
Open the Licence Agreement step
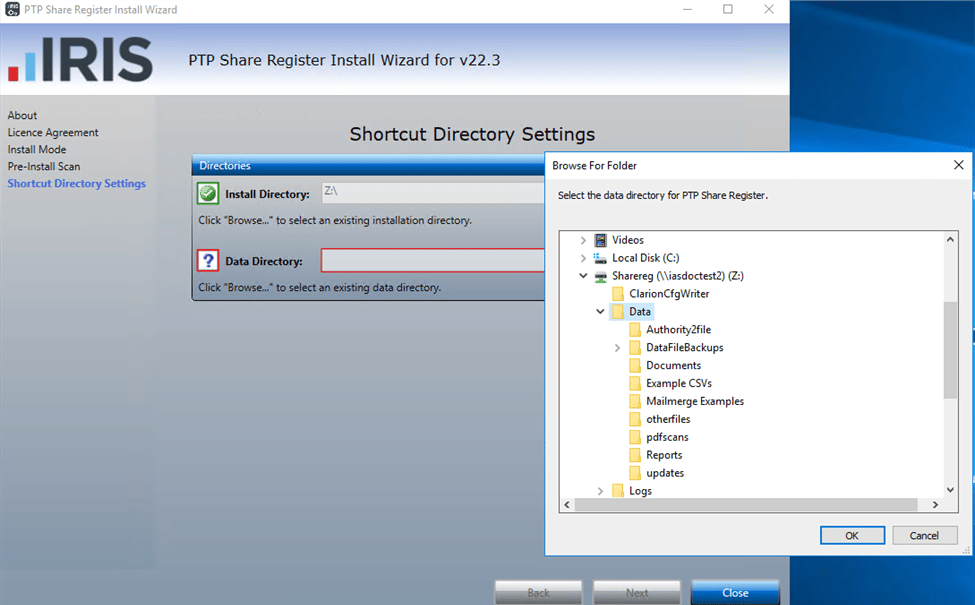(53, 132)
